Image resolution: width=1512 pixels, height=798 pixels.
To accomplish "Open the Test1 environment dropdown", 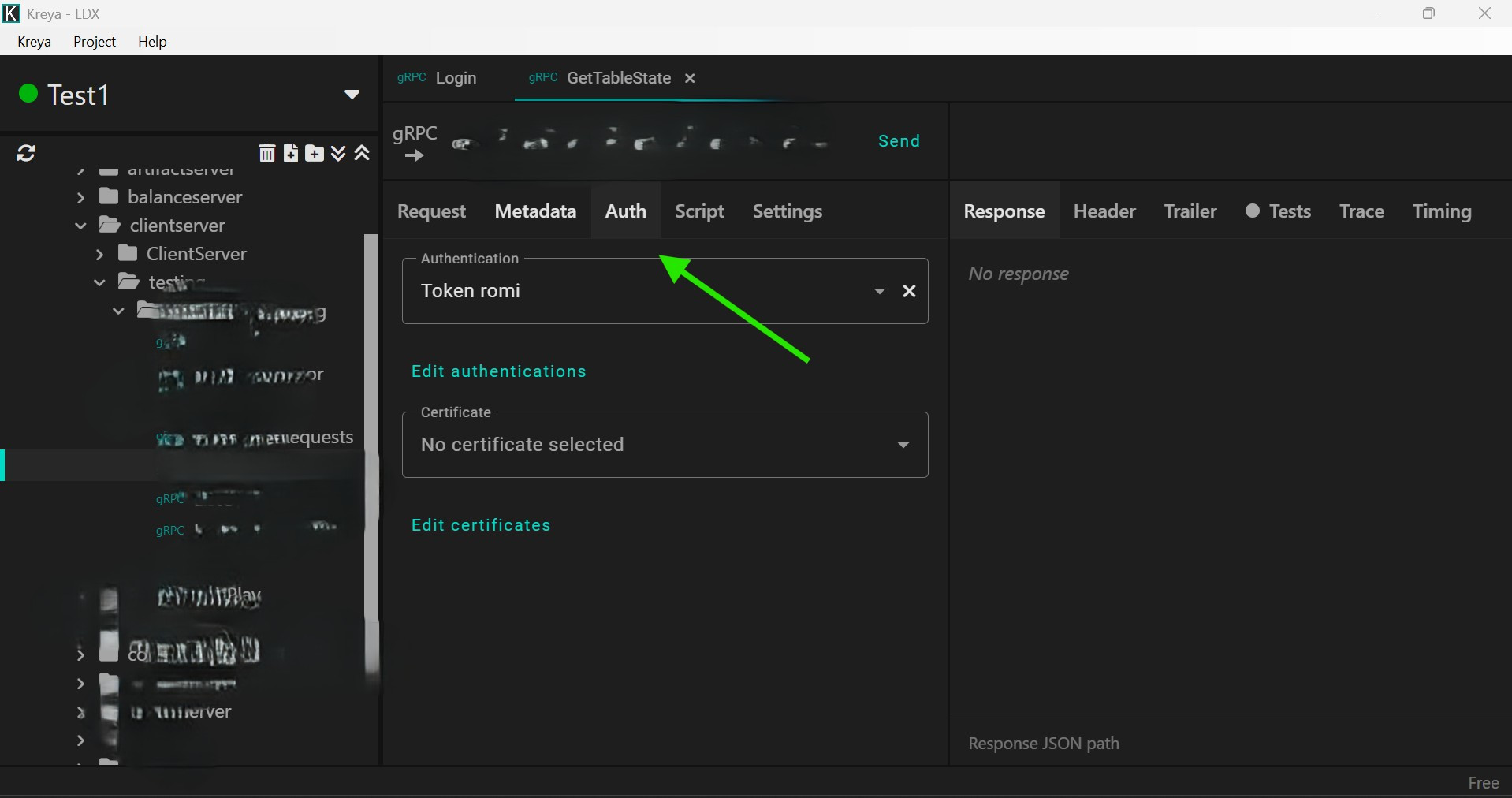I will (x=352, y=95).
